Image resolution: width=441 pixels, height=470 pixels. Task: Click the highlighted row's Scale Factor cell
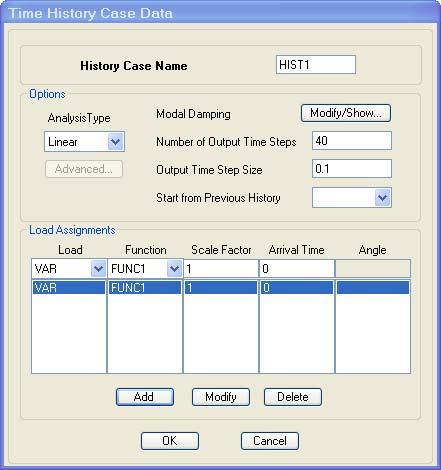(221, 287)
